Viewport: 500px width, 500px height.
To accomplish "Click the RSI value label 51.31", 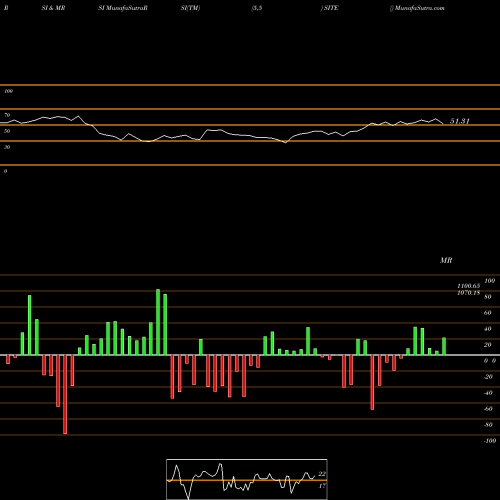I will tap(460, 121).
